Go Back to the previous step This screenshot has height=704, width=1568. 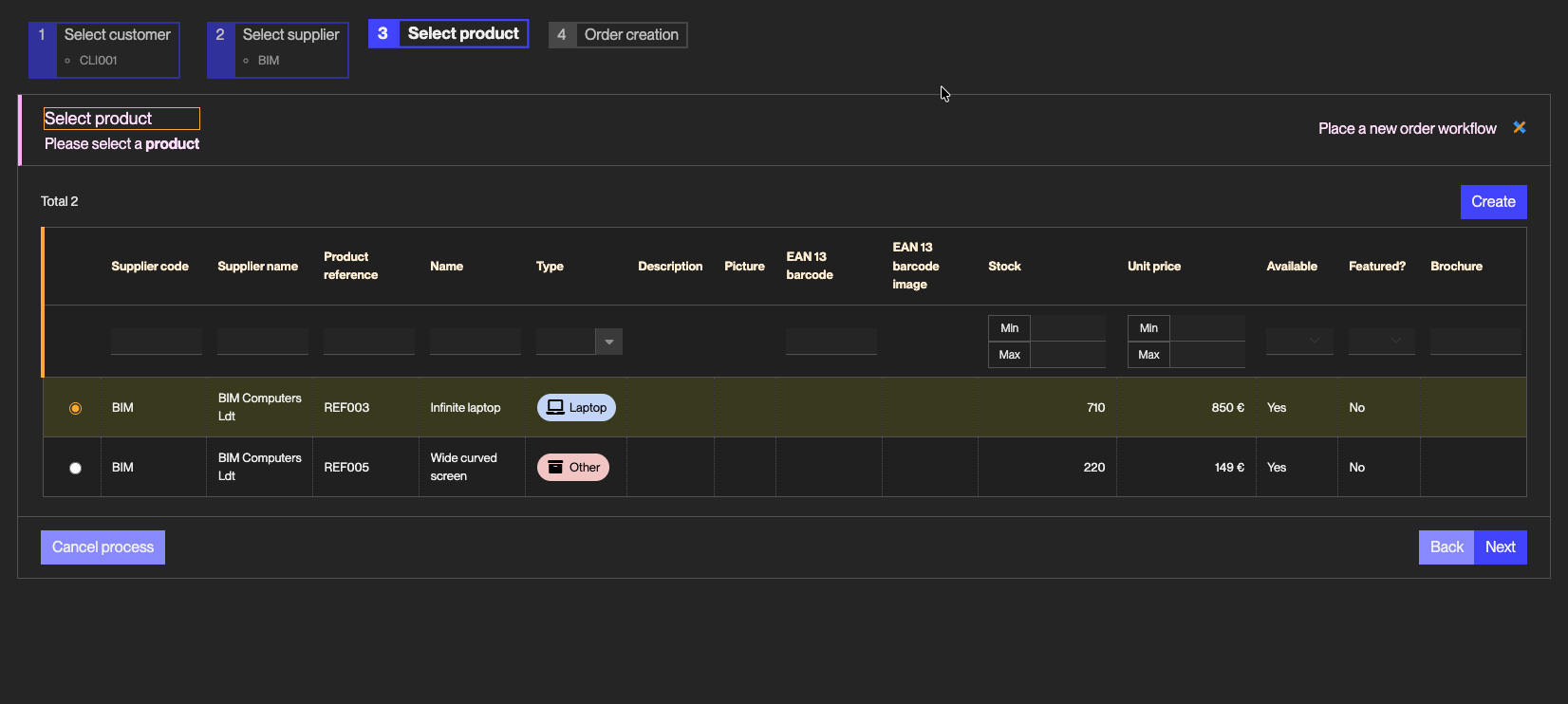[1447, 547]
